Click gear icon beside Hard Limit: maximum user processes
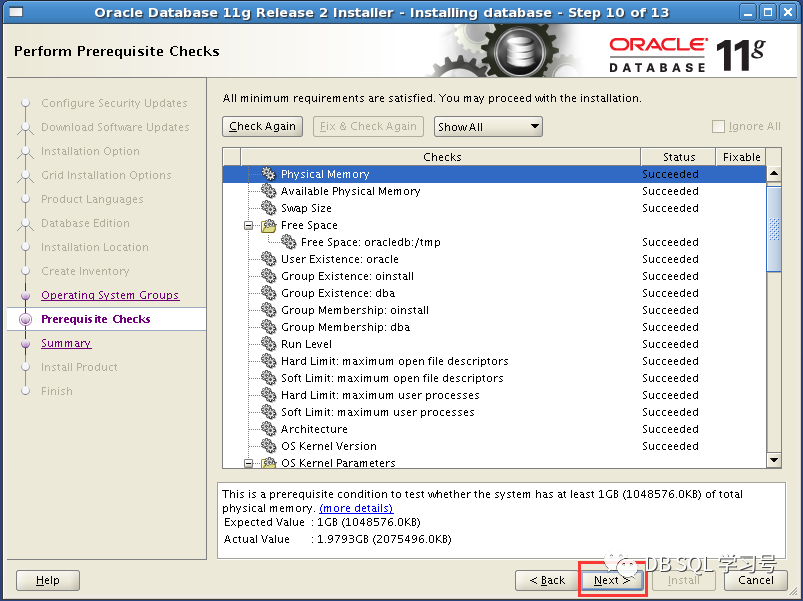This screenshot has width=803, height=601. tap(268, 394)
